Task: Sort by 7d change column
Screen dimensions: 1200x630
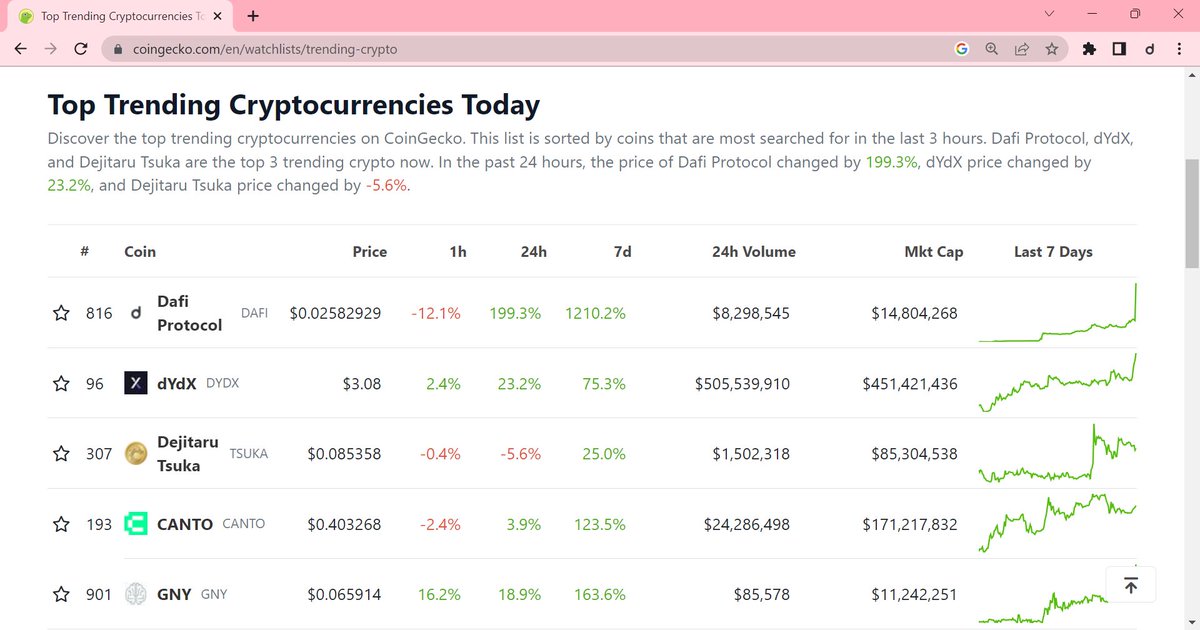Action: pyautogui.click(x=622, y=252)
